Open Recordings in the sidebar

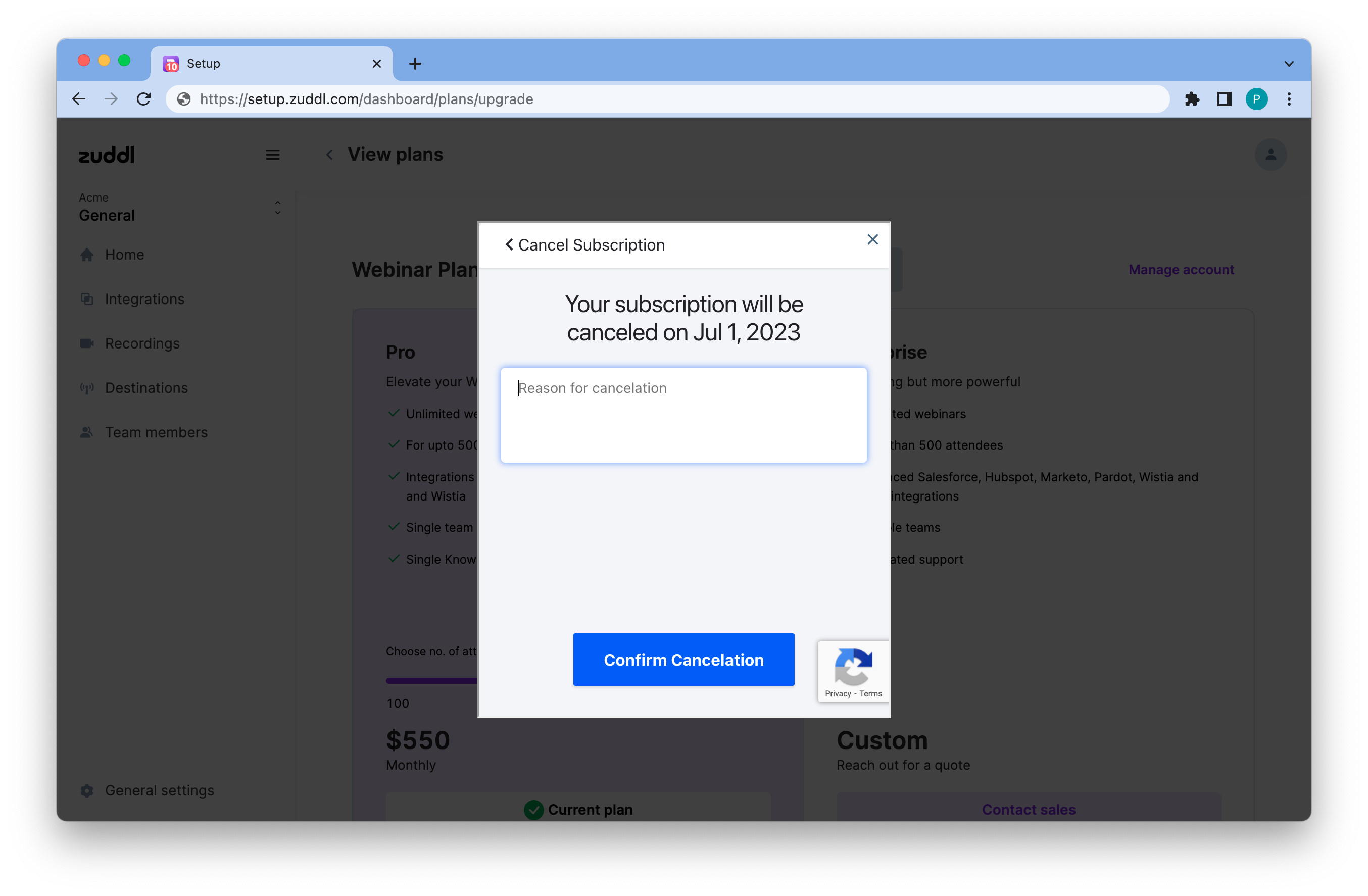(142, 343)
